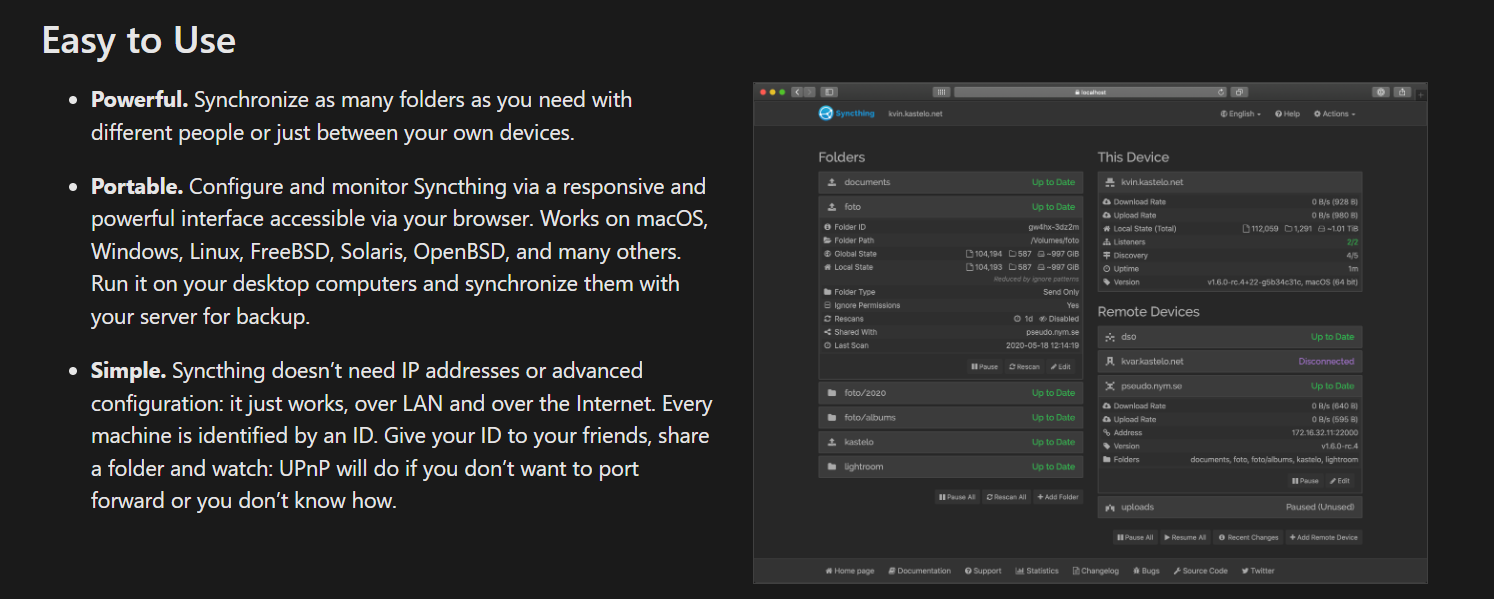Screen dimensions: 1494x599
Task: Click the Disconnected status of kvar.kastelo.net
Action: pyautogui.click(x=1326, y=361)
